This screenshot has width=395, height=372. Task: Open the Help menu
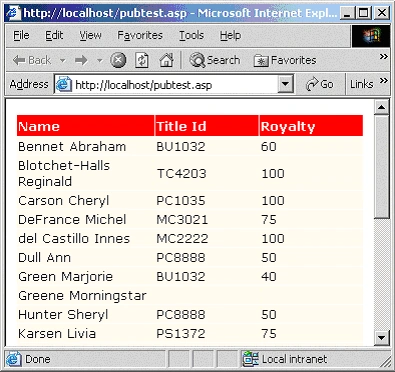point(230,35)
